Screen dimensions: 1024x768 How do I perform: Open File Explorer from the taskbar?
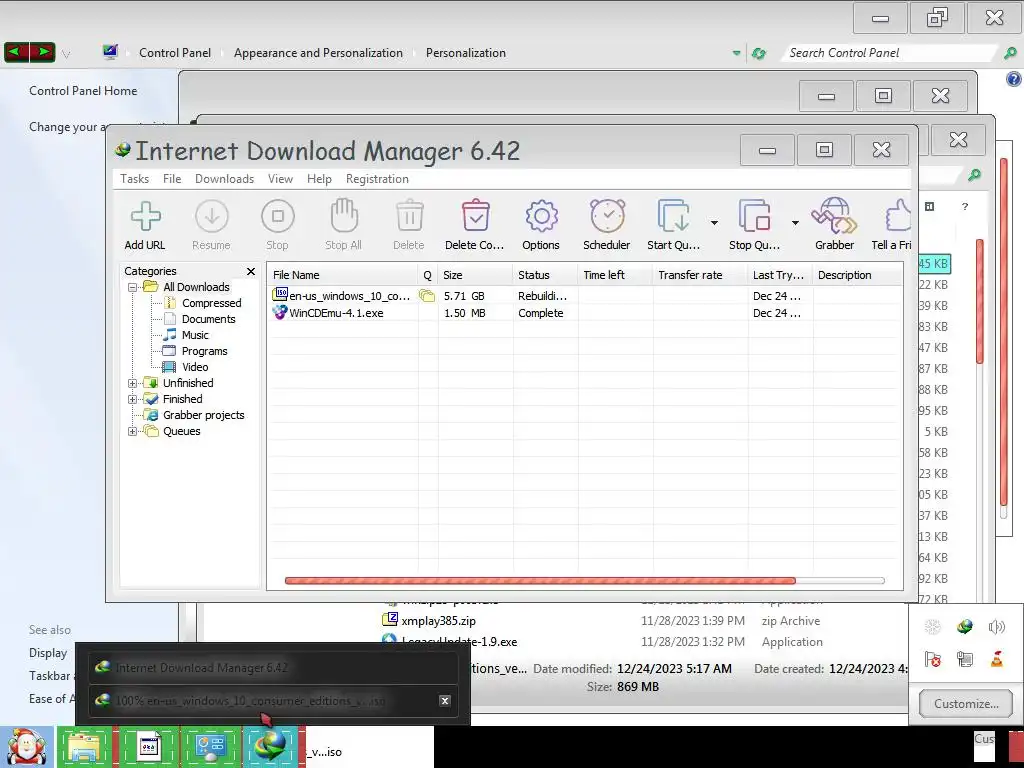(84, 748)
